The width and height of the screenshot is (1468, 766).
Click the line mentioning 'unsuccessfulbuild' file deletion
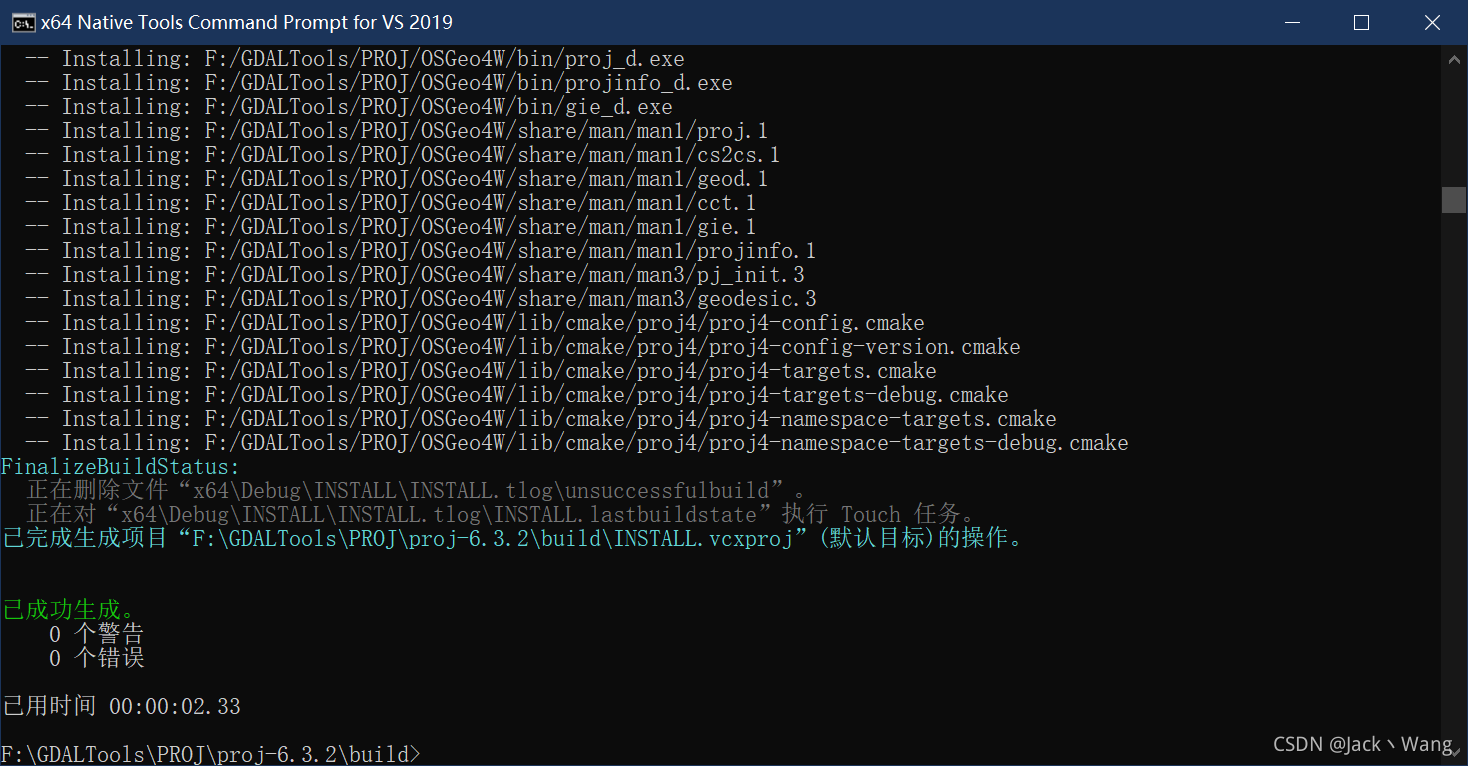[417, 491]
